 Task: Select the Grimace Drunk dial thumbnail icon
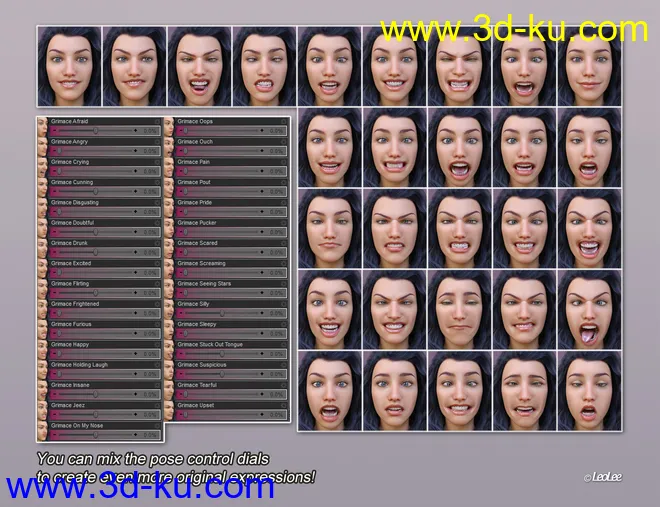(x=43, y=248)
